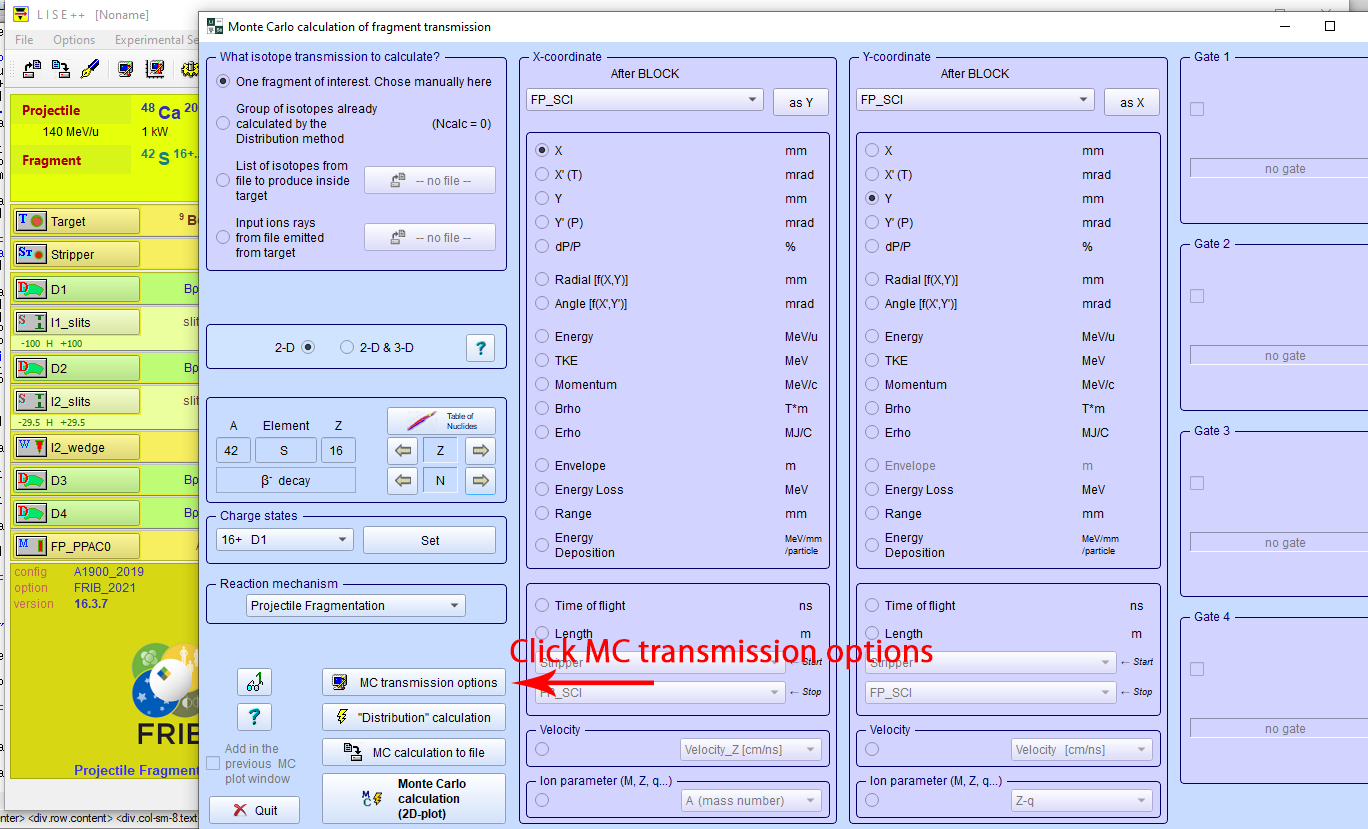
Task: Select Energy Loss for X-coordinate
Action: 542,490
